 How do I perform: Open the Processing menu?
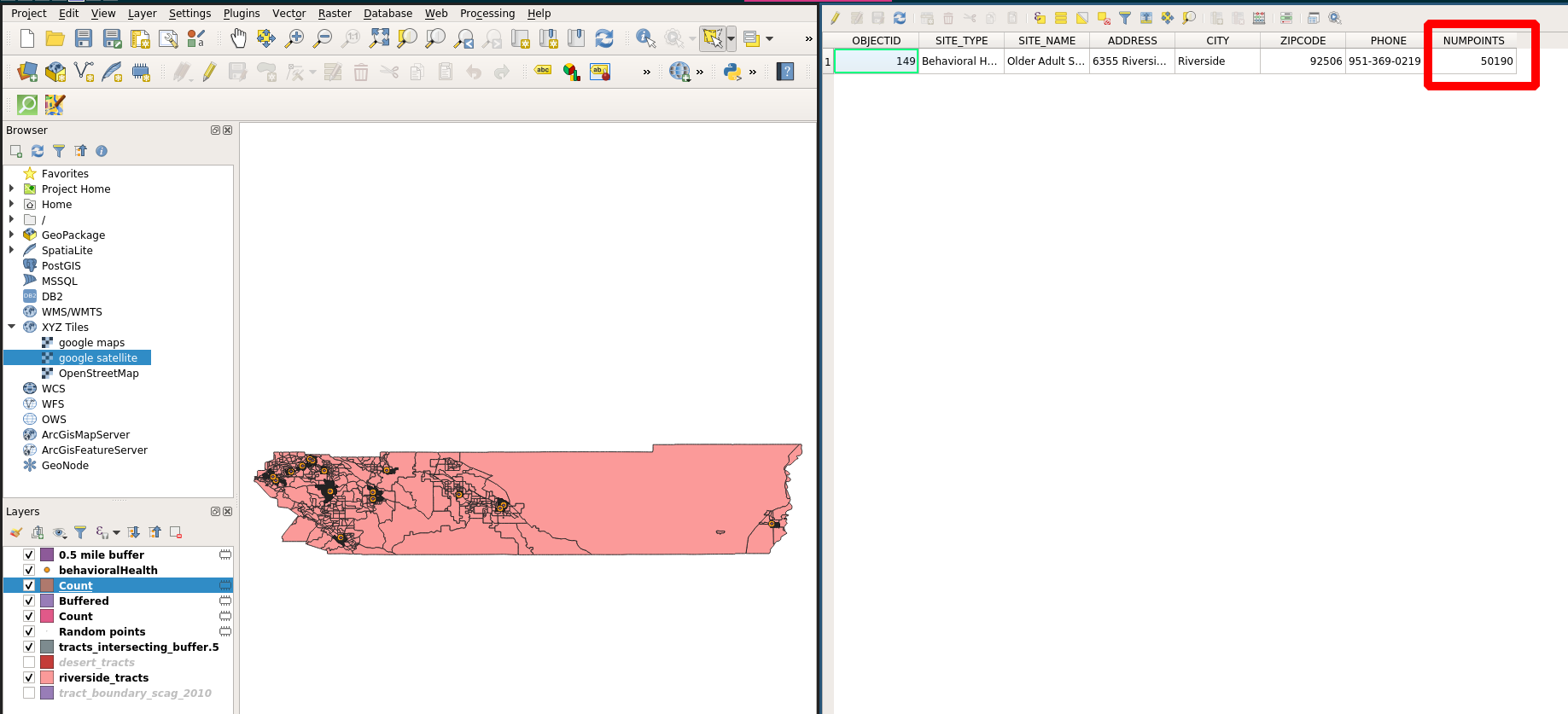487,13
